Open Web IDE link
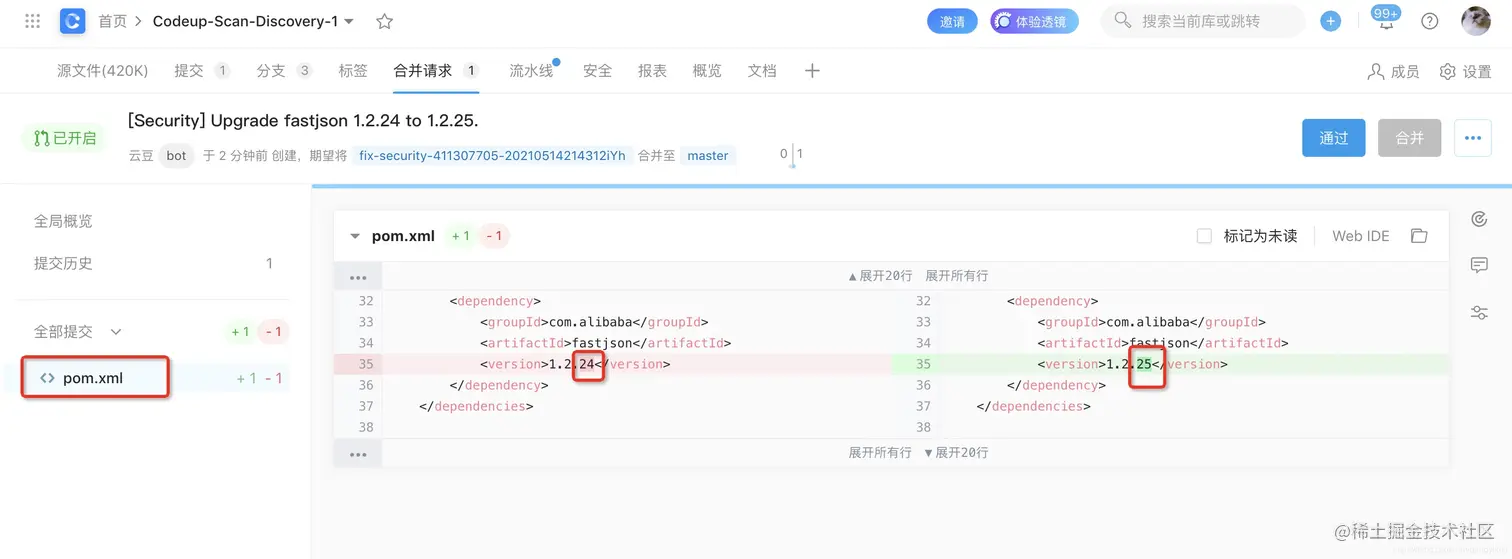 (1360, 236)
